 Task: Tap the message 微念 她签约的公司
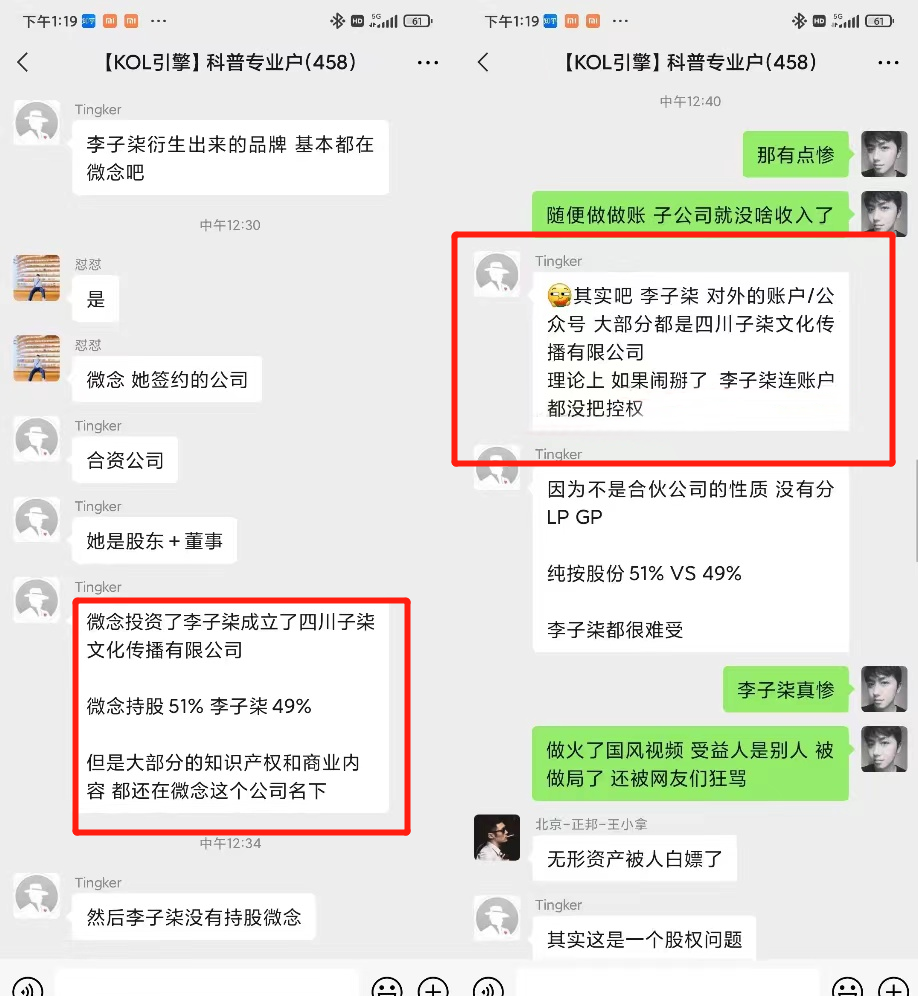(167, 379)
